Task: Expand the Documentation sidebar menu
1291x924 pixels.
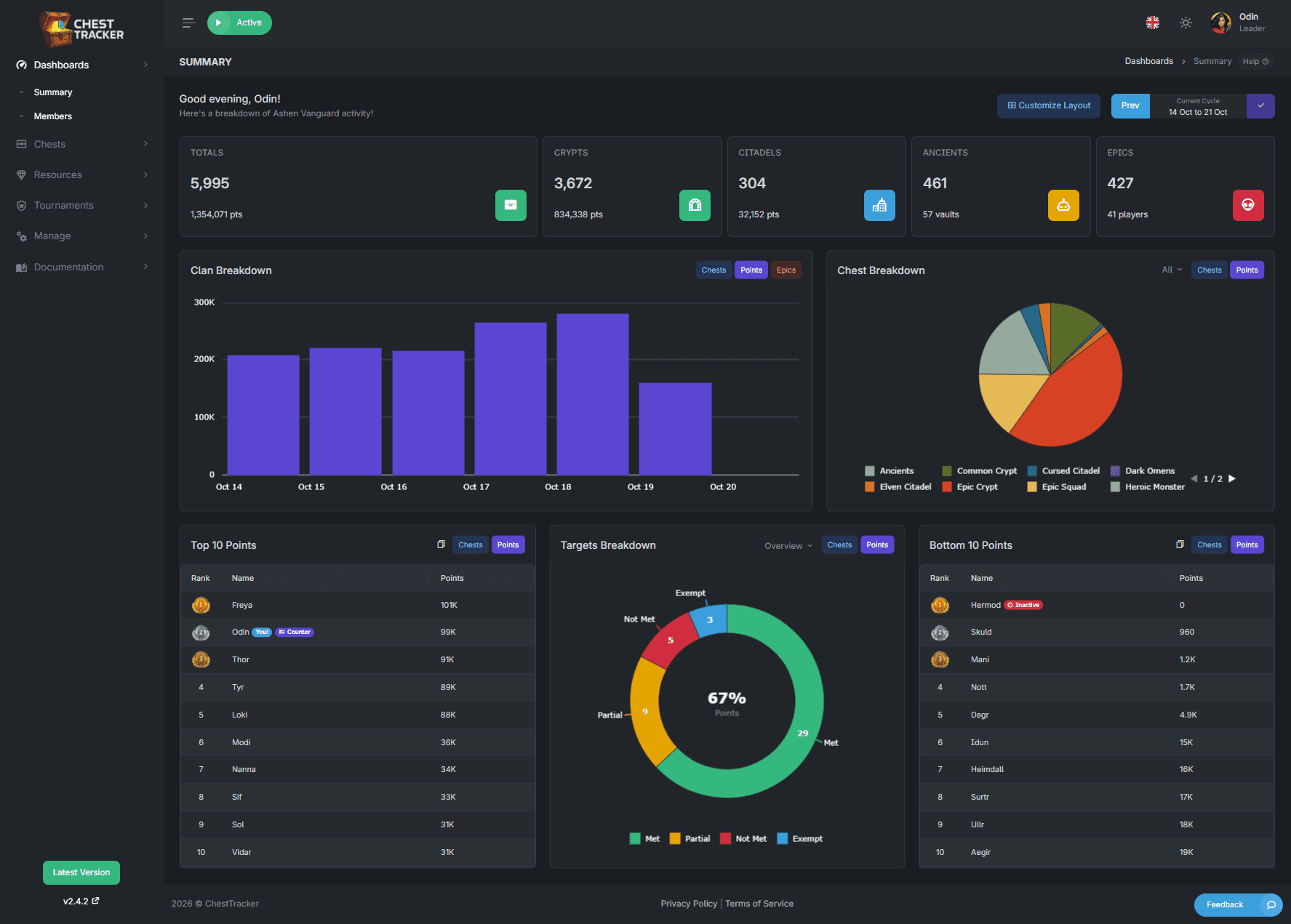Action: tap(81, 267)
